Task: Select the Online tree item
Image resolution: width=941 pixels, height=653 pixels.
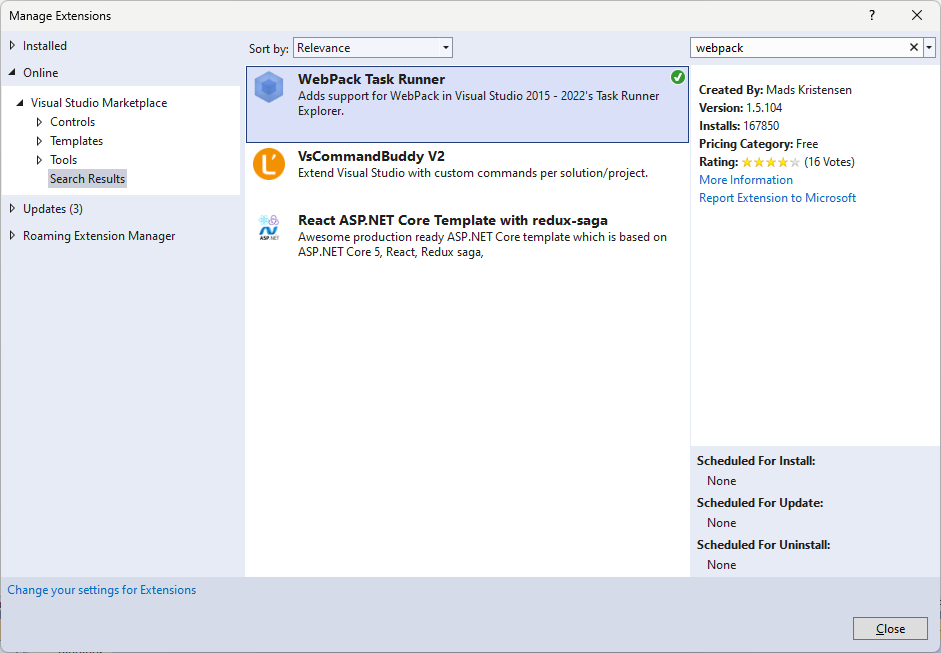Action: [40, 73]
